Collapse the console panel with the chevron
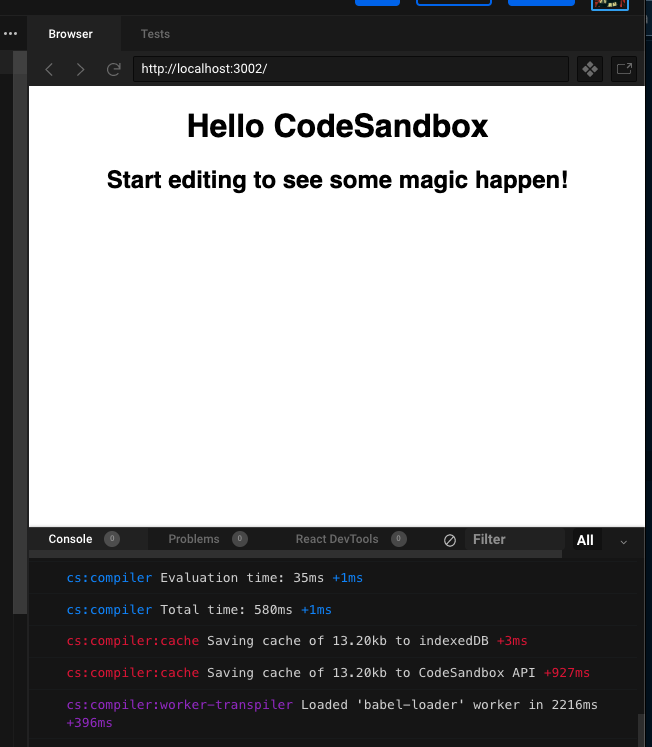 pos(623,542)
